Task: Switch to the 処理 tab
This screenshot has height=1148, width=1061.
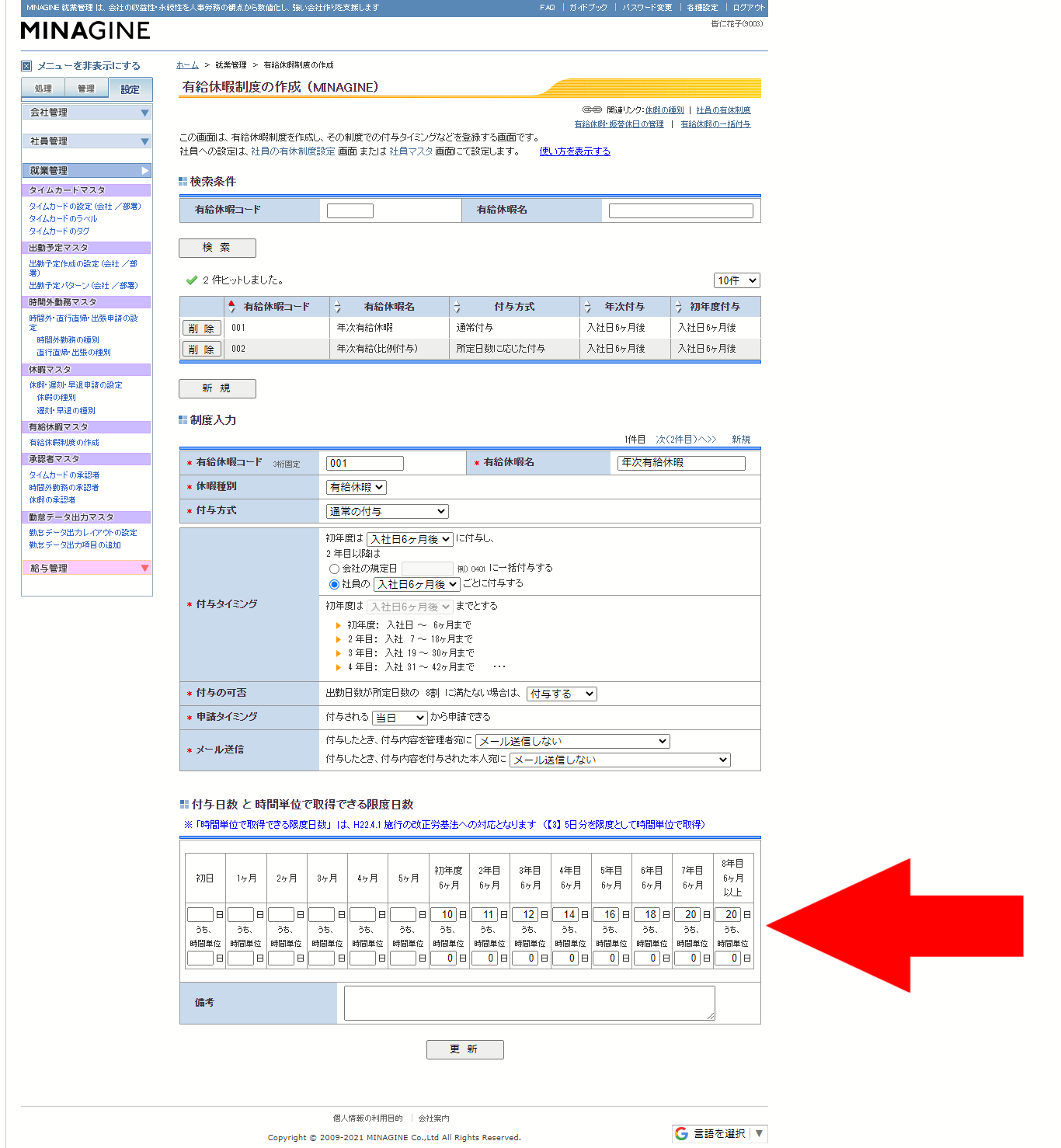Action: (x=43, y=89)
